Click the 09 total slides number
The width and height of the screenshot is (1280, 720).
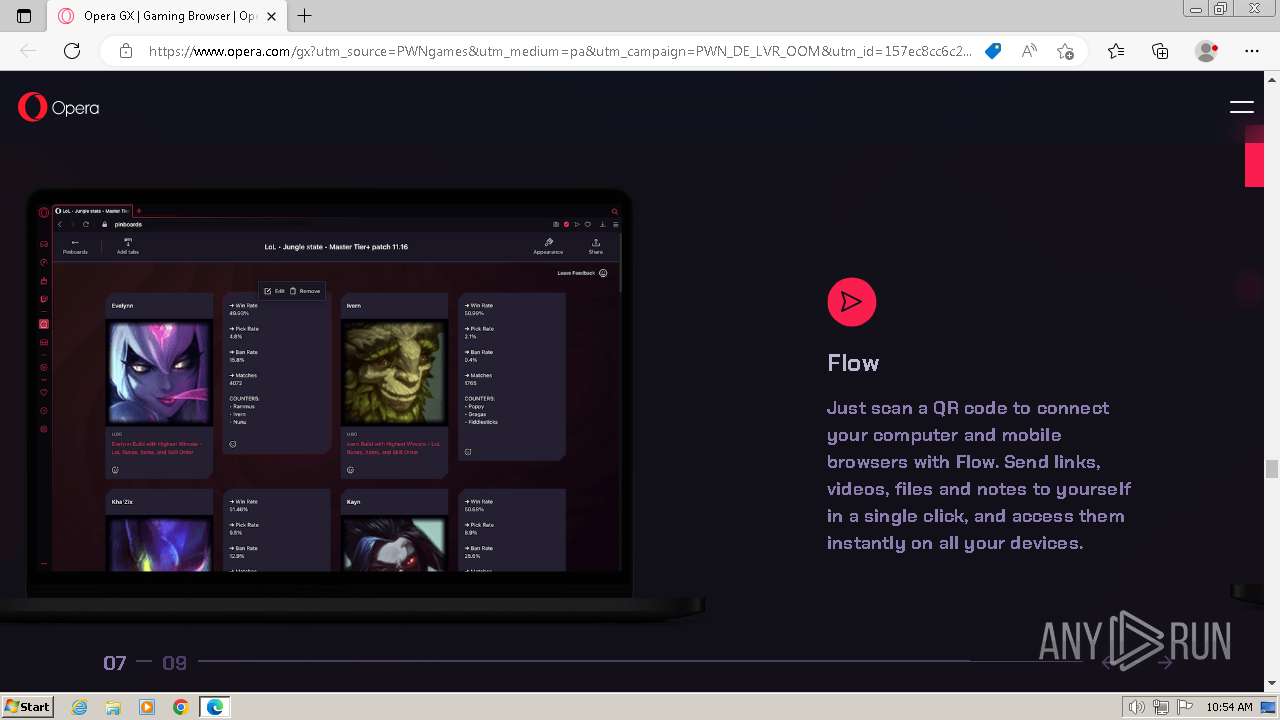pyautogui.click(x=175, y=663)
